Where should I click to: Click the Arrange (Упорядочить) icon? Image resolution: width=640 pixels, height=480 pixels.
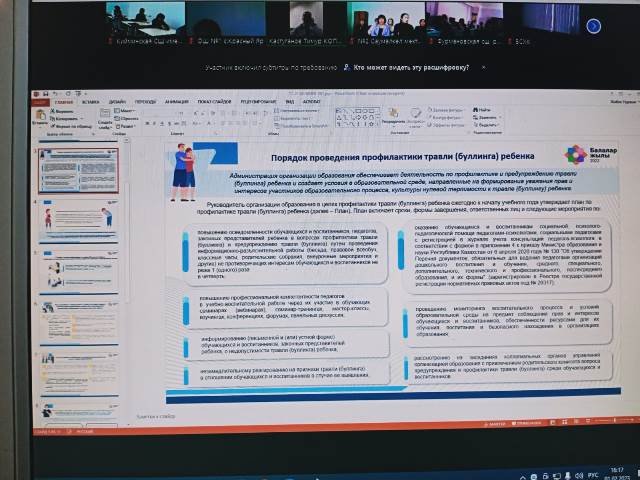pos(393,115)
